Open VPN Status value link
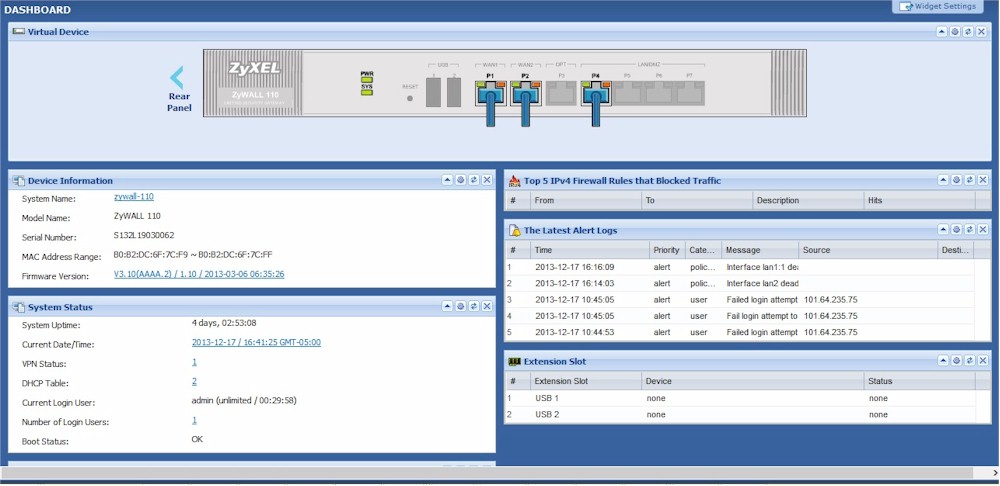 coord(195,362)
